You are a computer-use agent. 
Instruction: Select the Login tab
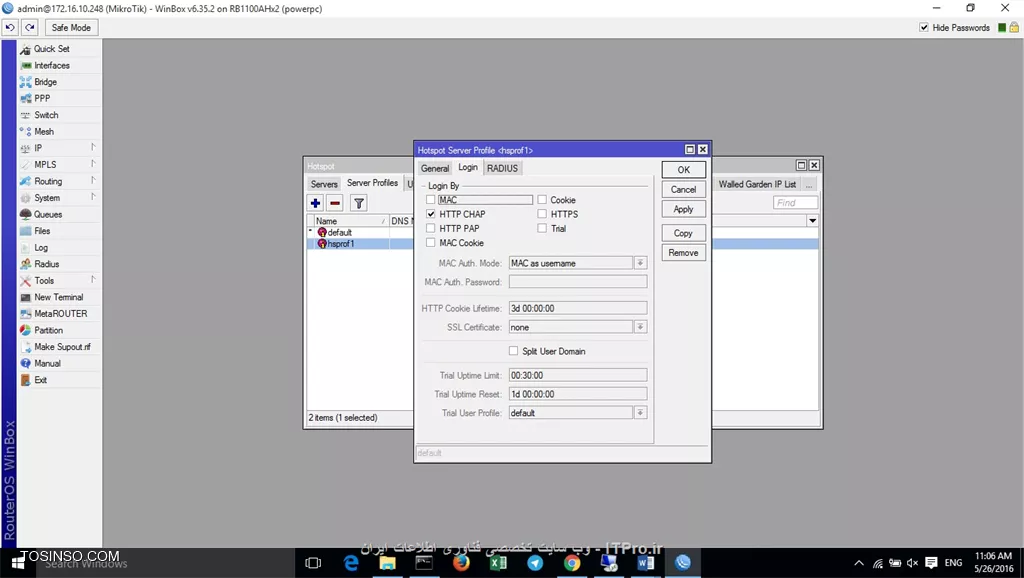click(468, 167)
